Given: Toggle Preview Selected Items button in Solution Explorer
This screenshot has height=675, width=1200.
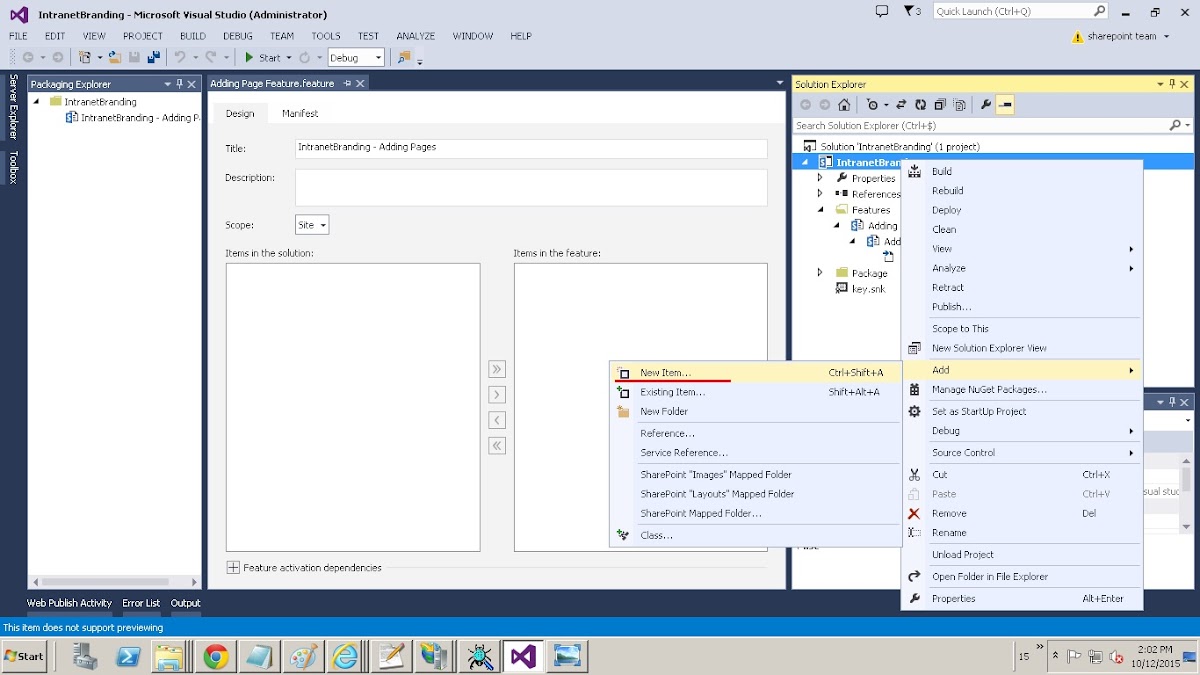Looking at the screenshot, I should (x=1005, y=105).
